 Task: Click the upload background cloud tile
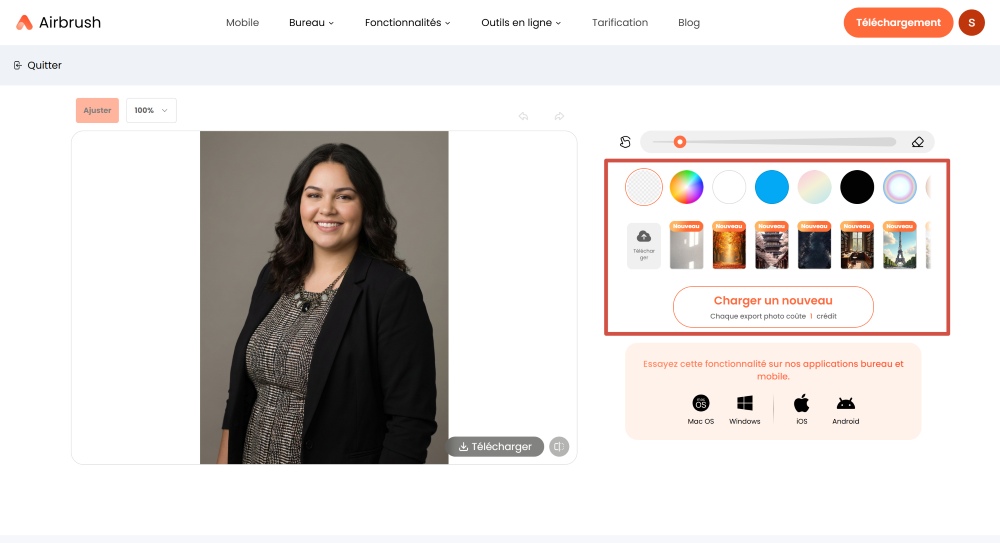coord(643,246)
